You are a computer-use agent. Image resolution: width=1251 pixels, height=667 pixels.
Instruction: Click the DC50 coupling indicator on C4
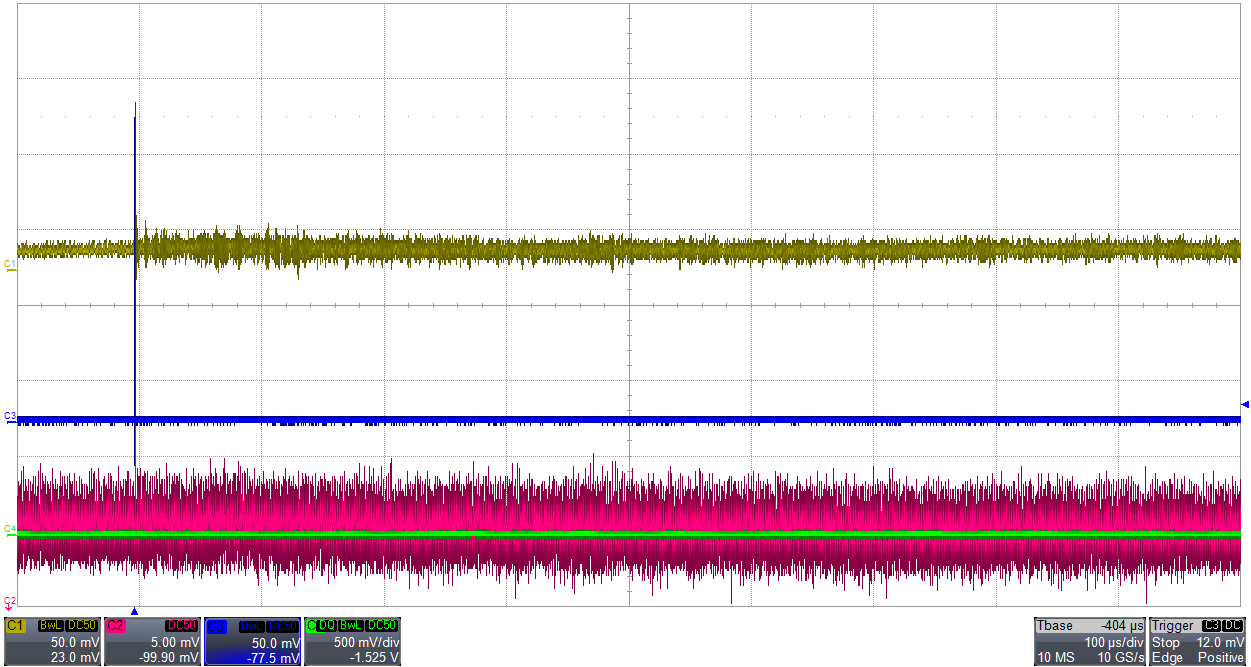pyautogui.click(x=381, y=626)
